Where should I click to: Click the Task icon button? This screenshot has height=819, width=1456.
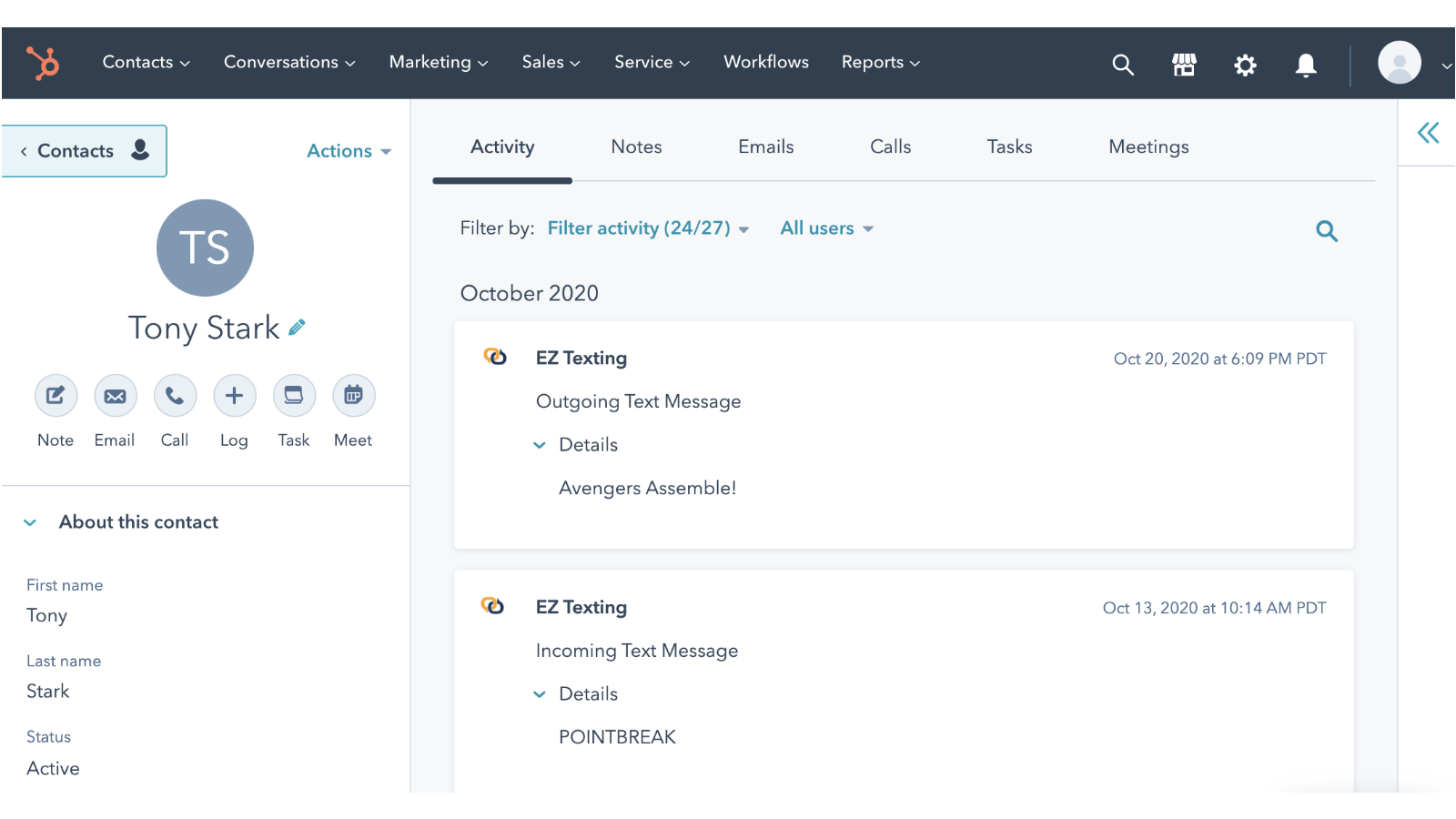[294, 396]
